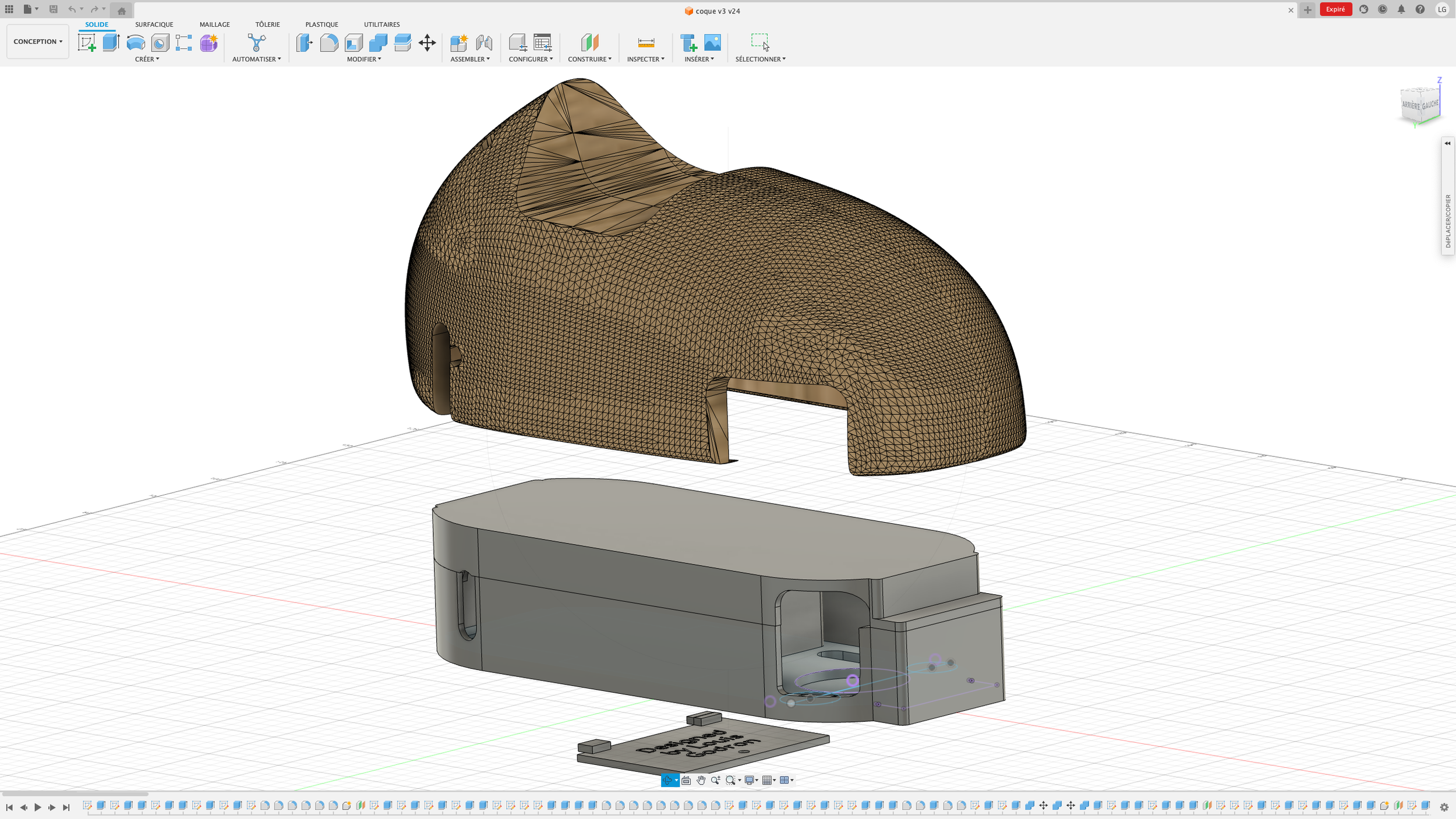Expand the MODIFIER dropdown menu
This screenshot has width=1456, height=819.
[x=363, y=59]
